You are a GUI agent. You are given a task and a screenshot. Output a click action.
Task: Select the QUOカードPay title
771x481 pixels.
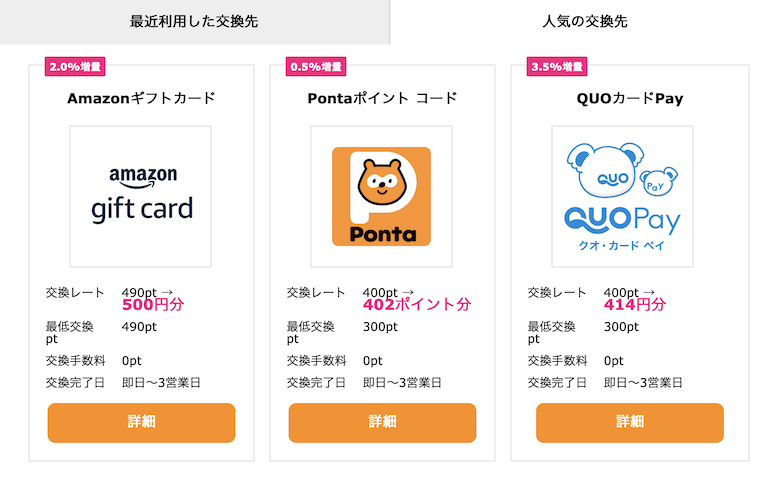630,98
